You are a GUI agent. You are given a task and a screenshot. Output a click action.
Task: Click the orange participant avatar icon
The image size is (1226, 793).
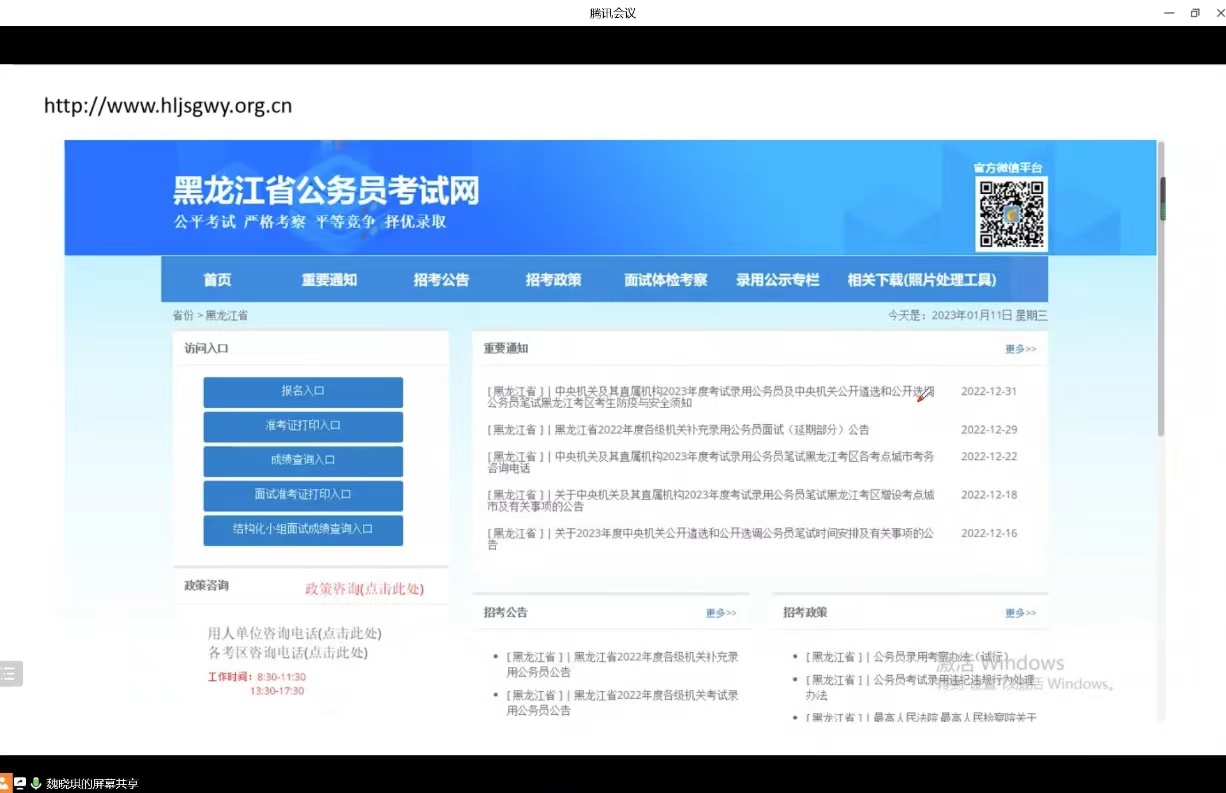(5, 783)
